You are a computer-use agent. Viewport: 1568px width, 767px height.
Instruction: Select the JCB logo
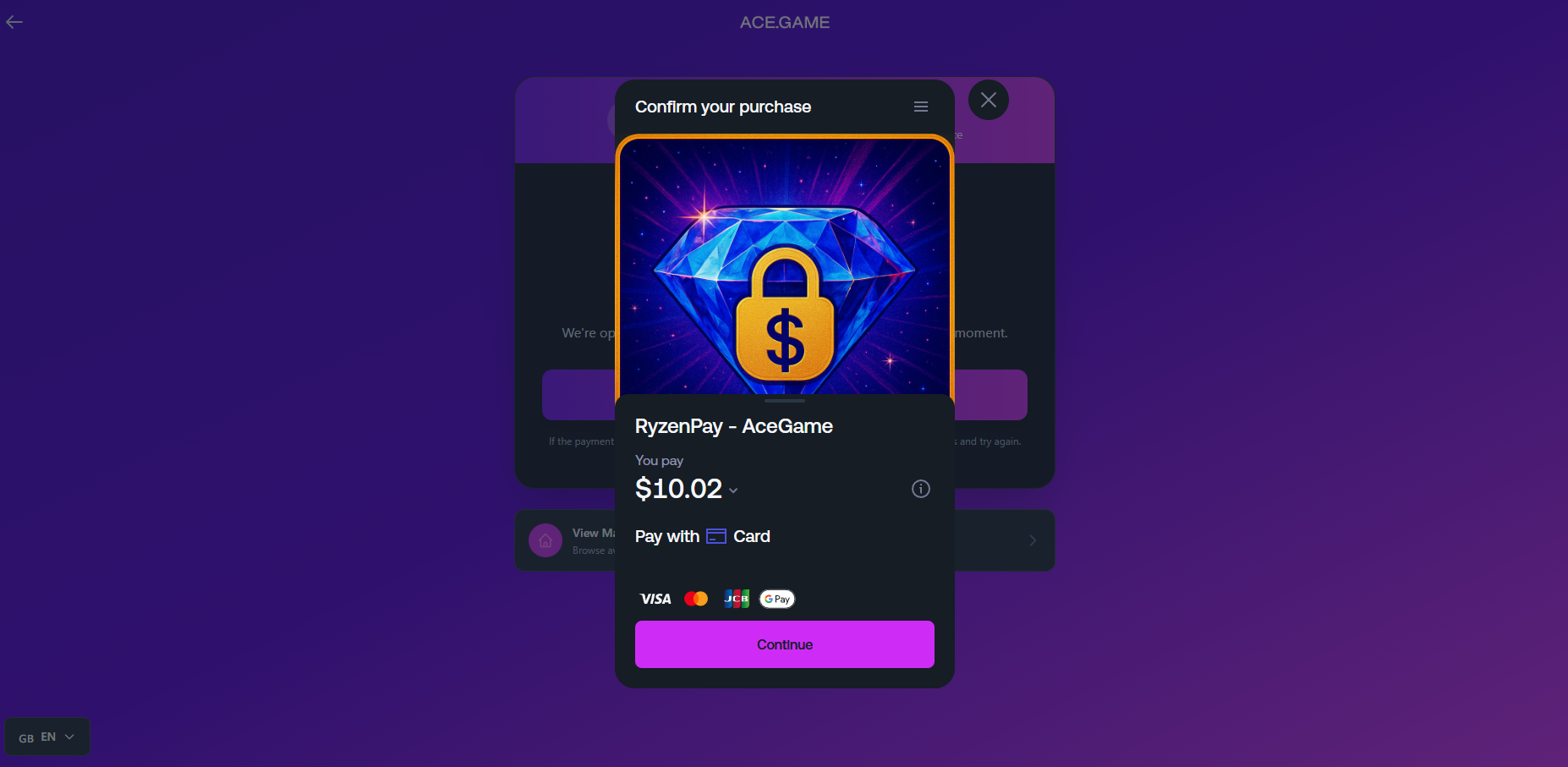pos(737,599)
